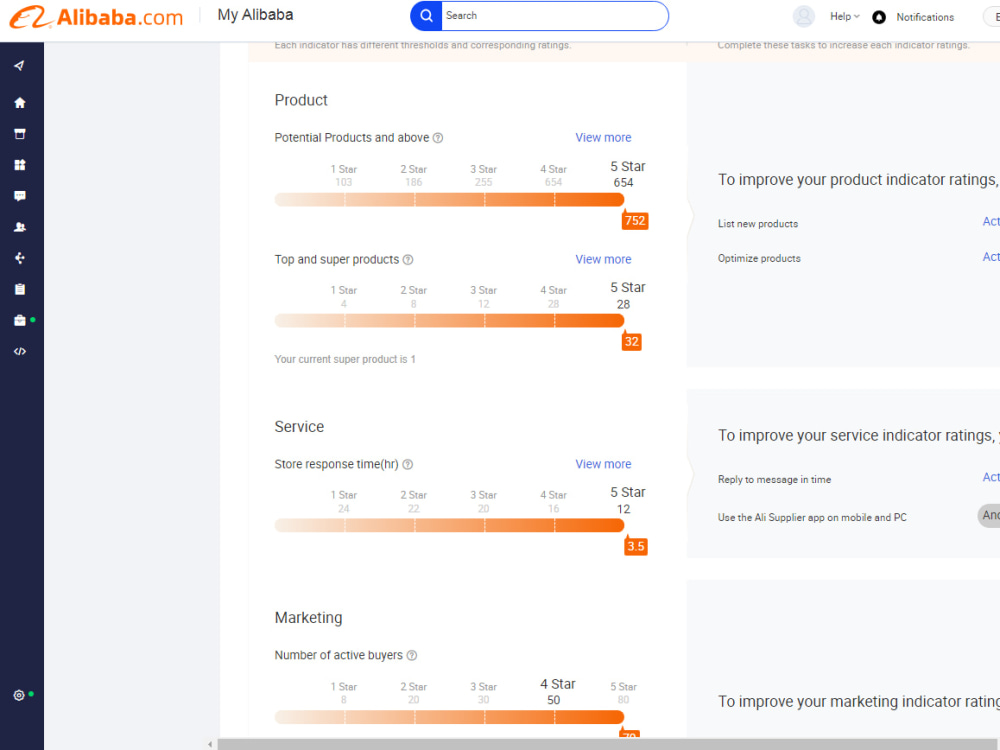Open the settings gear icon in sidebar
The width and height of the screenshot is (1000, 750).
click(19, 695)
